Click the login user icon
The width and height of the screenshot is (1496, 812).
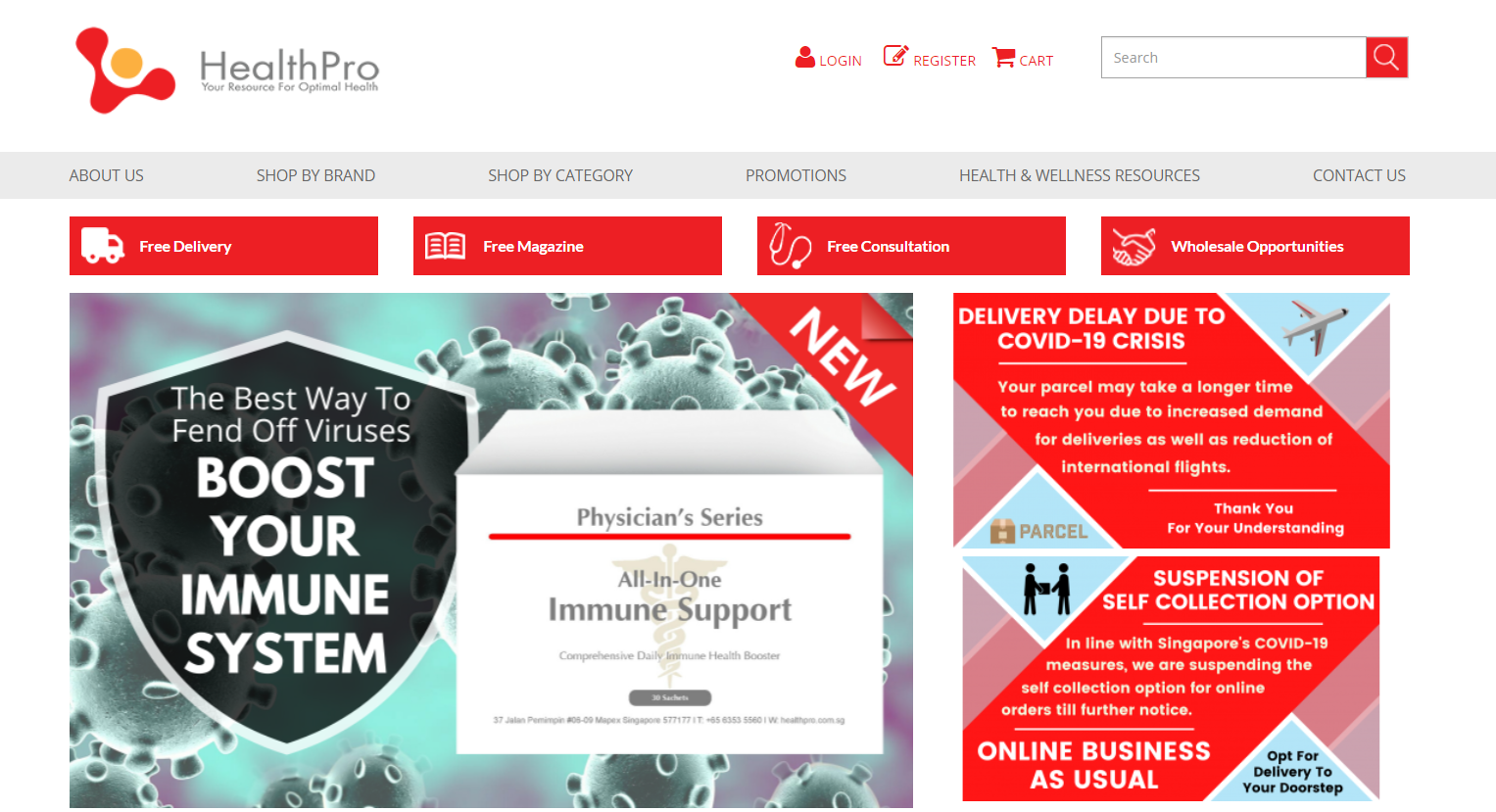pyautogui.click(x=805, y=57)
